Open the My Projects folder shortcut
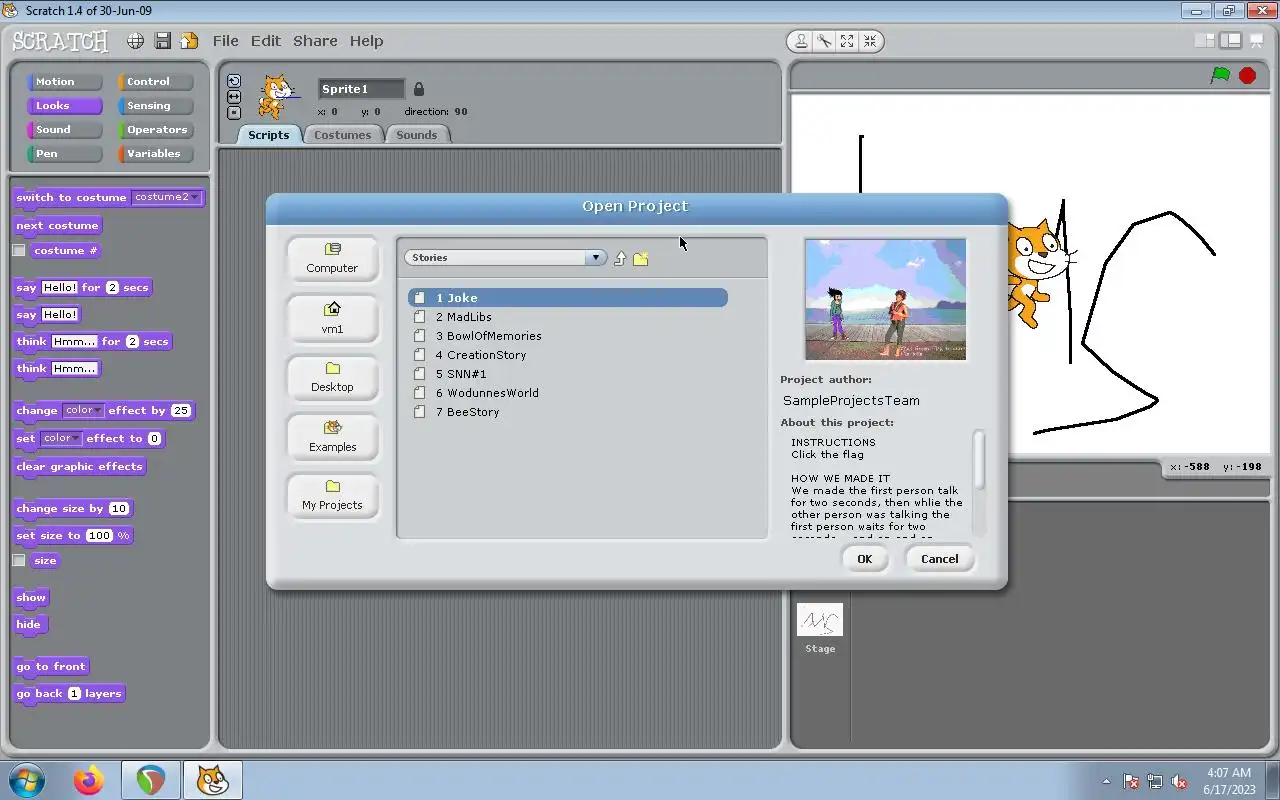This screenshot has width=1280, height=800. (x=332, y=495)
